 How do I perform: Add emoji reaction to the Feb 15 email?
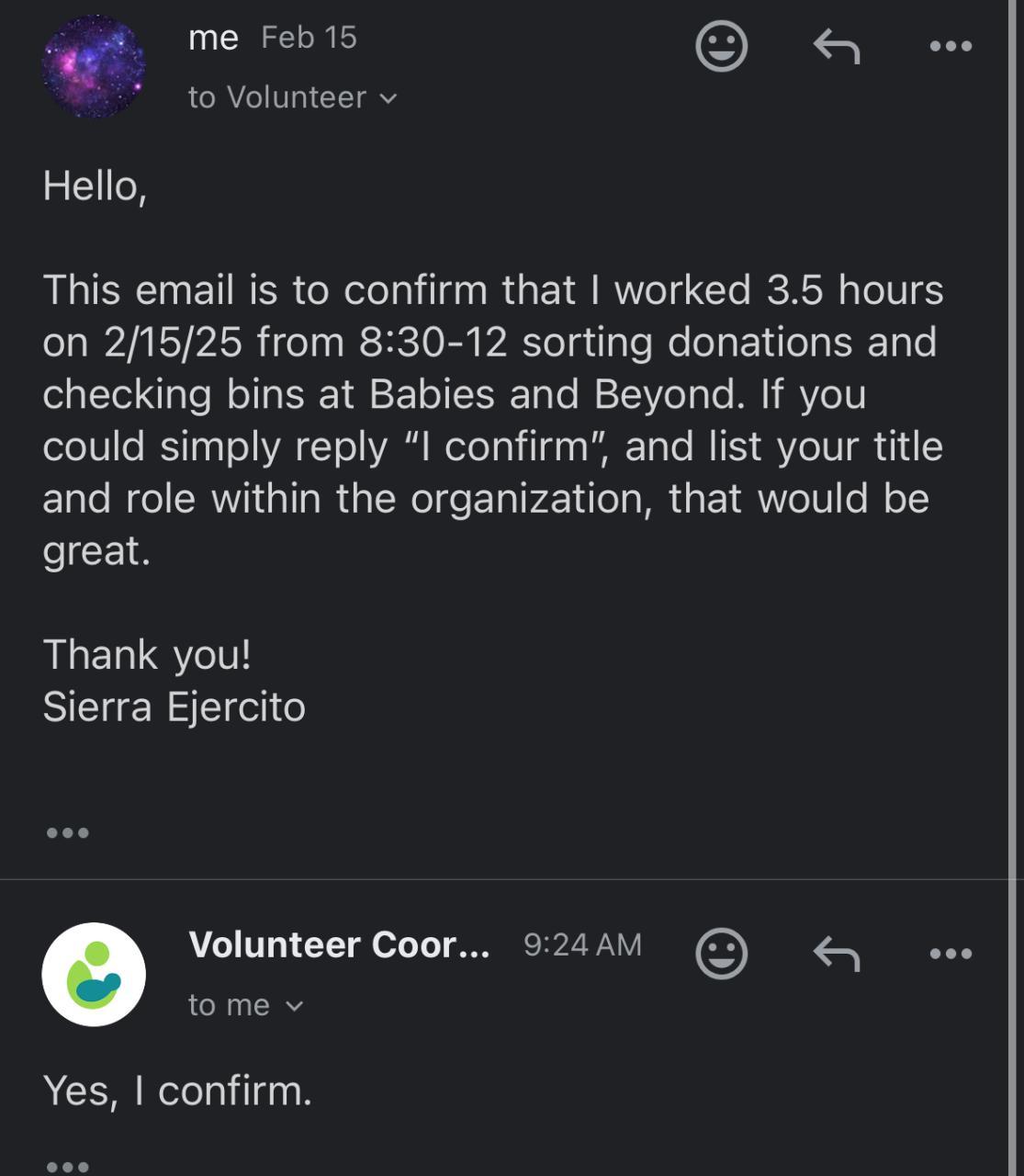click(x=721, y=46)
